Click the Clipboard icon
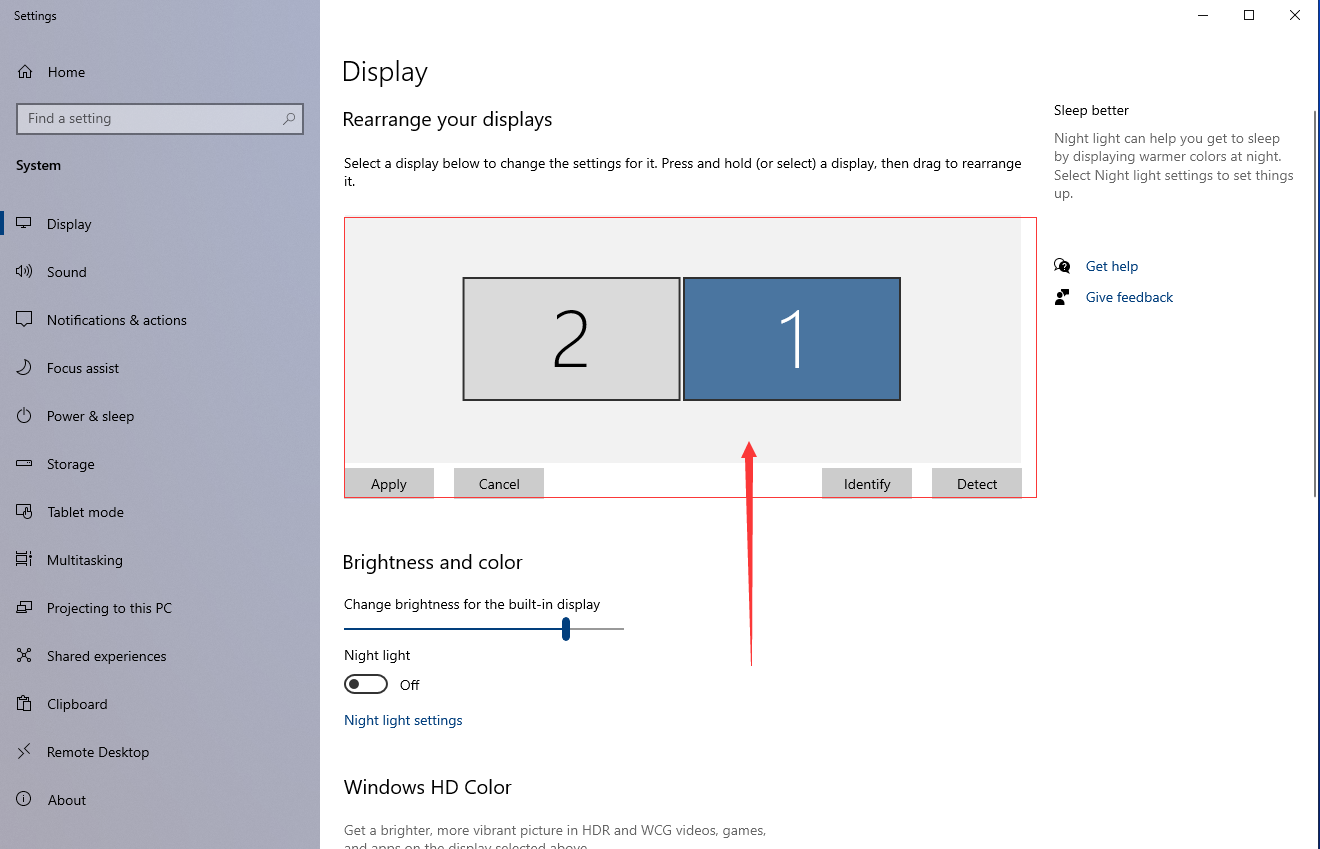 25,704
